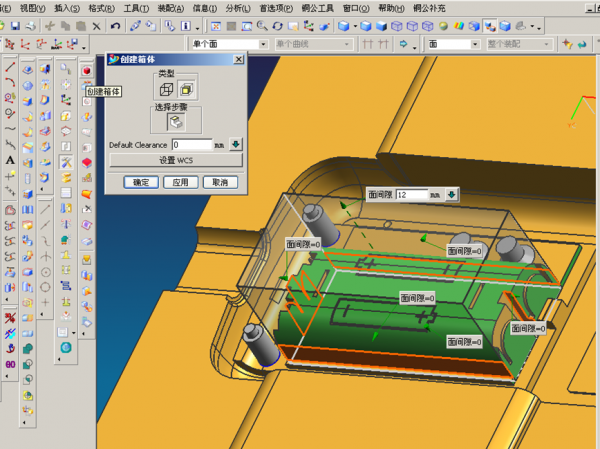
Task: Expand the arrow beside the first blue cube icon
Action: pyautogui.click(x=355, y=26)
